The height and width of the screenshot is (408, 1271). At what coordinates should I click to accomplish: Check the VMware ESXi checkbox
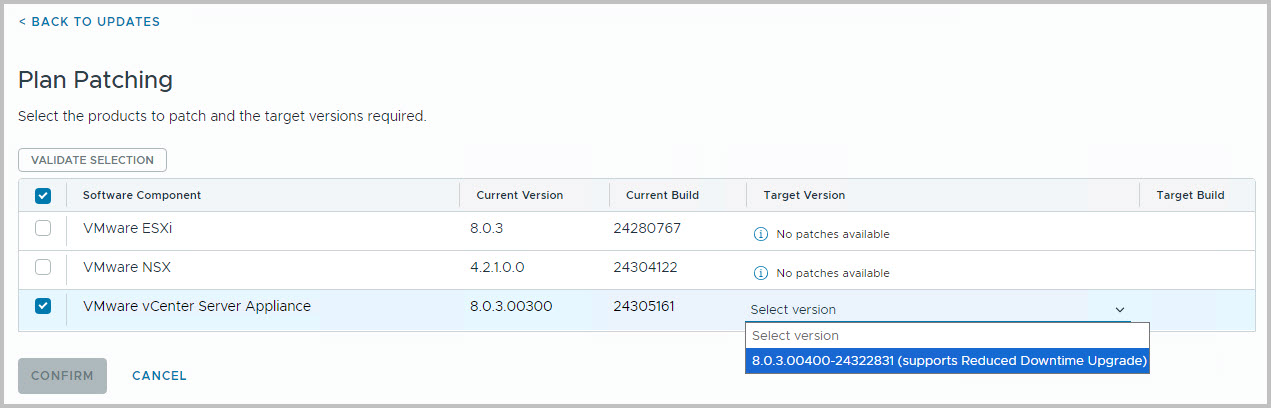pyautogui.click(x=43, y=228)
